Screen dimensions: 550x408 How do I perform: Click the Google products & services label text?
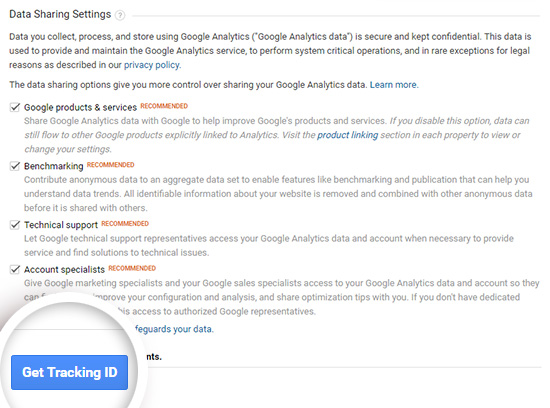click(x=80, y=107)
